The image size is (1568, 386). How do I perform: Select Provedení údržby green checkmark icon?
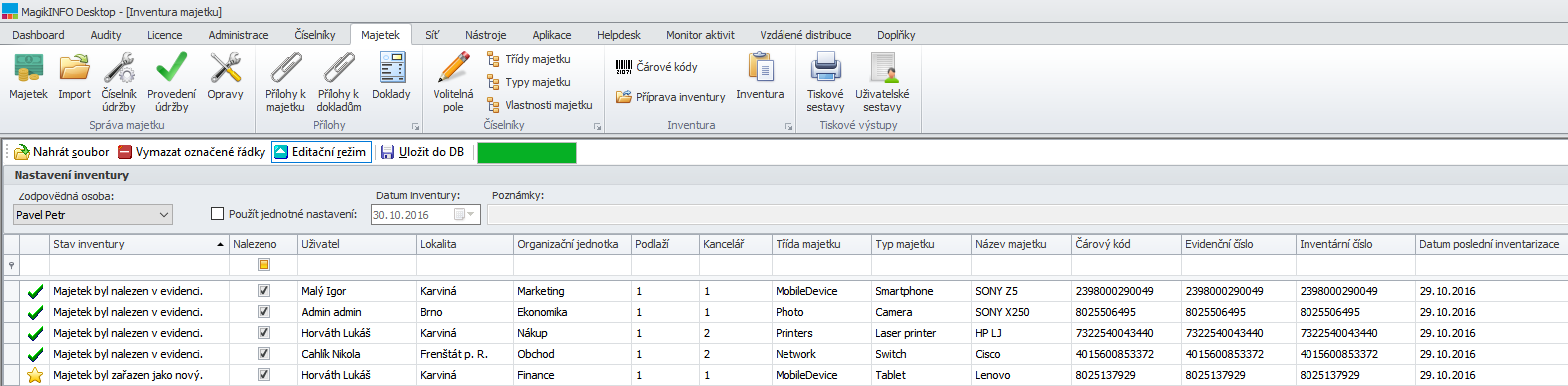171,68
